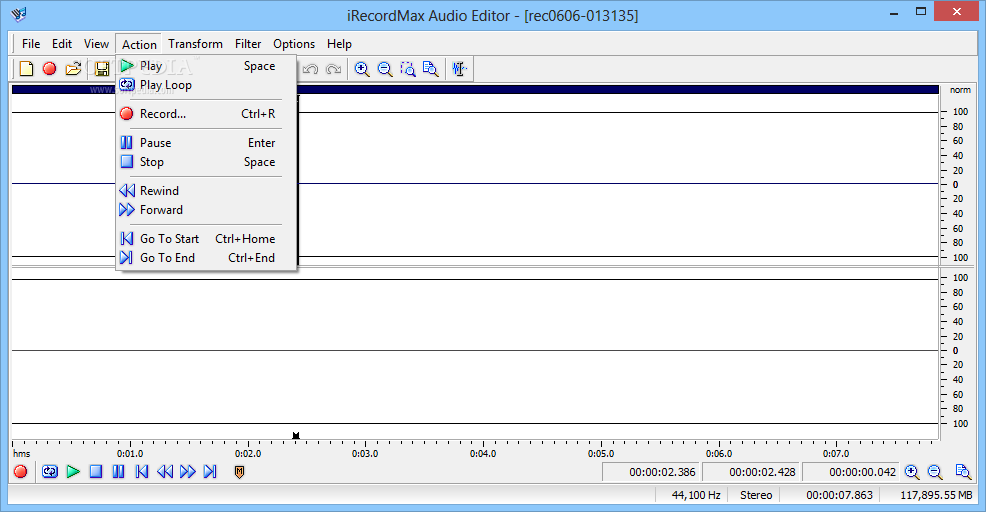The image size is (986, 512).
Task: Rewind using bottom transport button
Action: click(x=165, y=471)
